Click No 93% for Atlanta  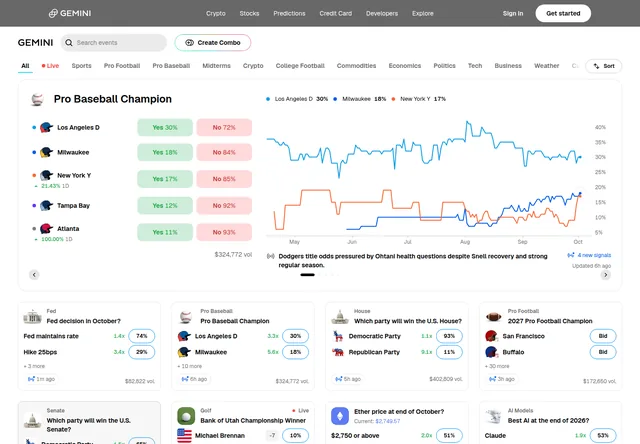coord(224,232)
